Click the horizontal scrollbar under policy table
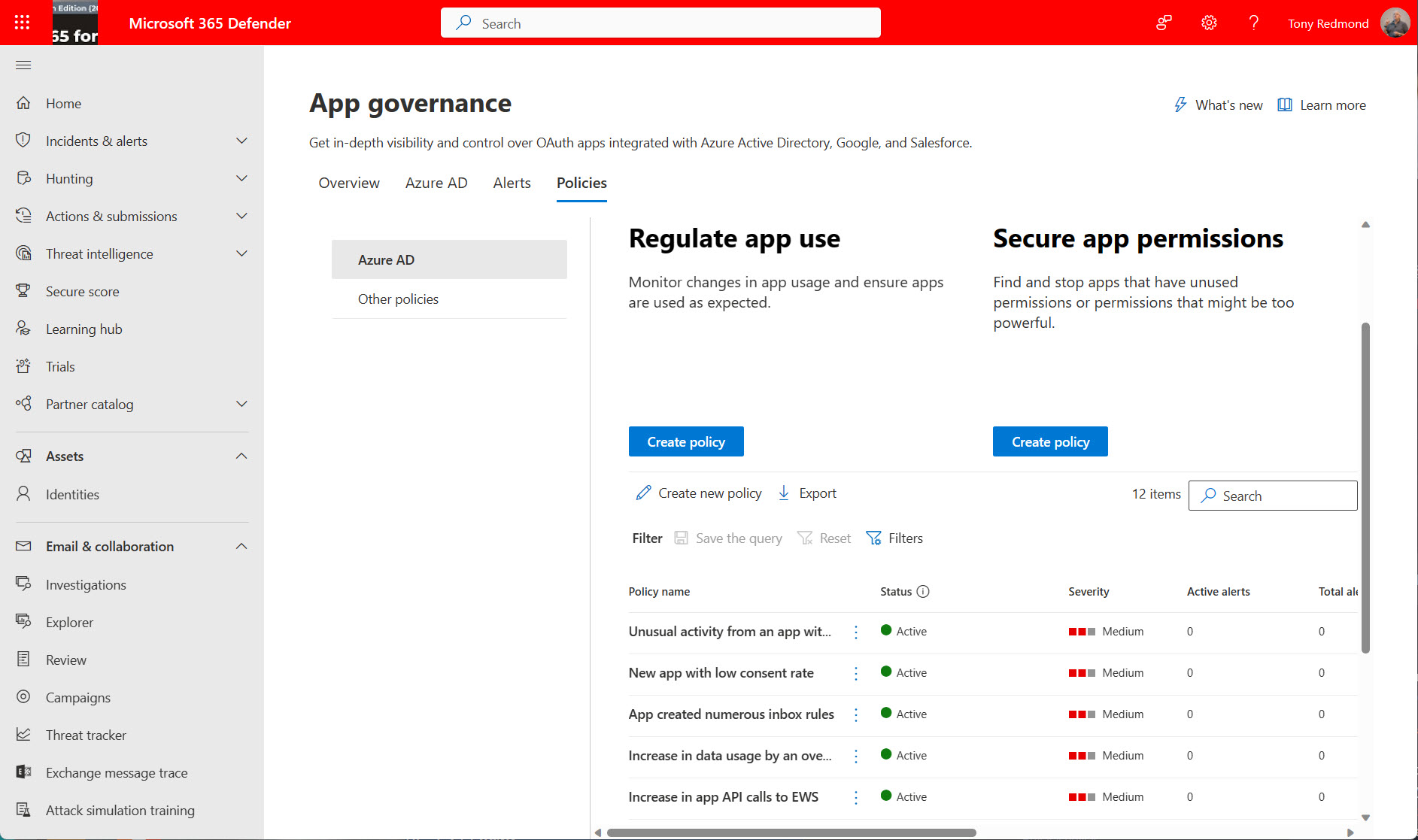Screen dimensions: 1418x840 pyautogui.click(x=791, y=832)
